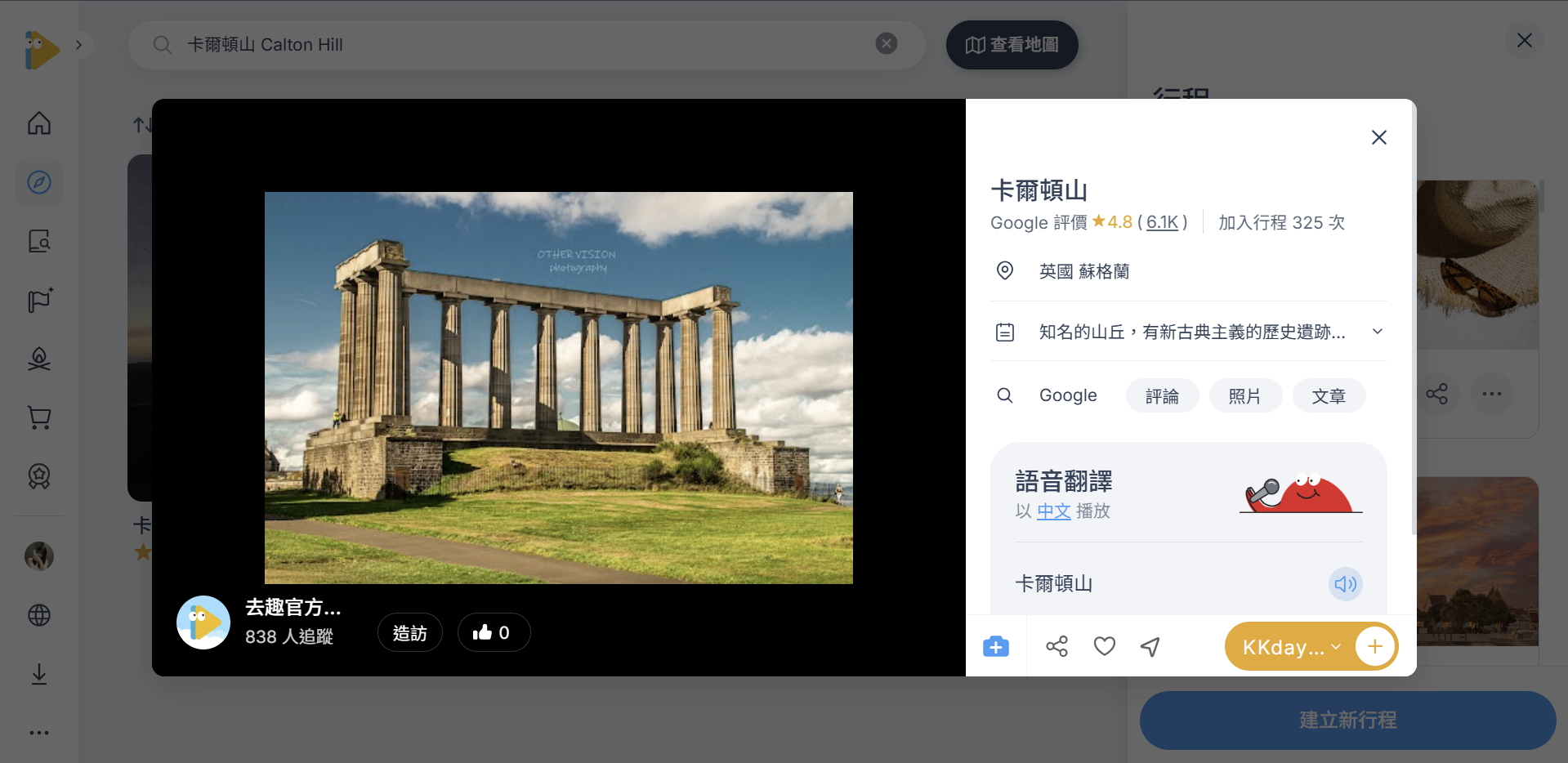Click the award badge sidebar icon
The height and width of the screenshot is (763, 1568).
39,475
